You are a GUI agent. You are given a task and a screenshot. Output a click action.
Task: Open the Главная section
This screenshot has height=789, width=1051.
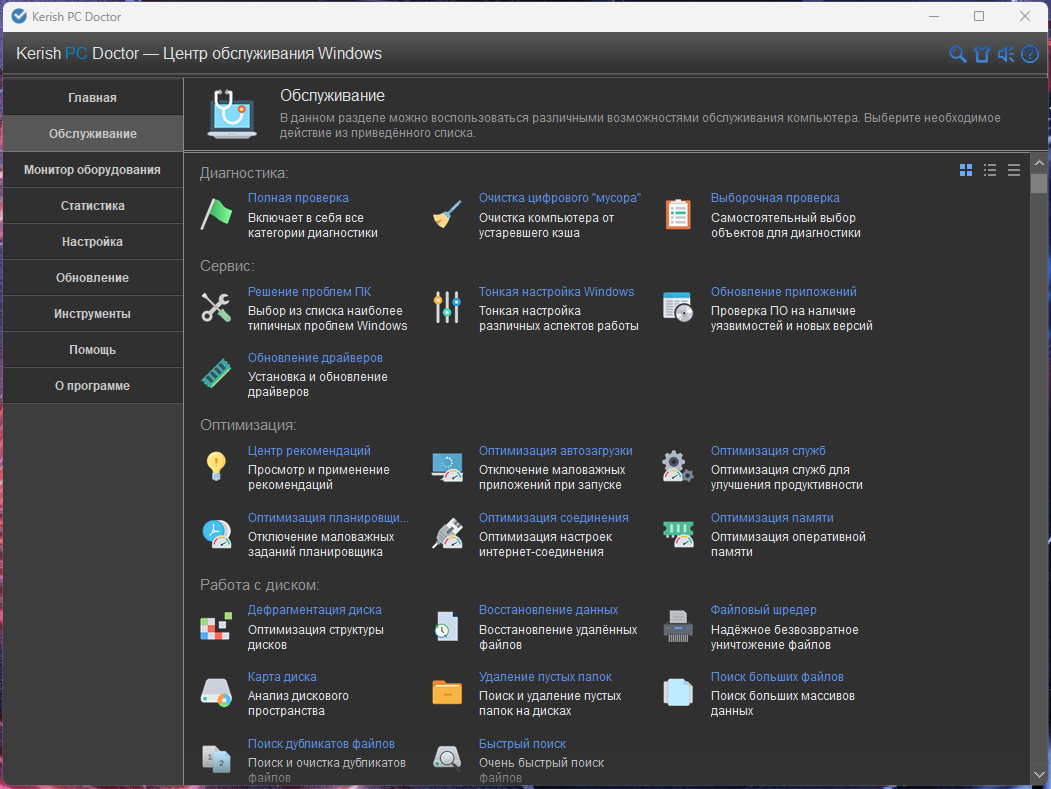tap(92, 97)
